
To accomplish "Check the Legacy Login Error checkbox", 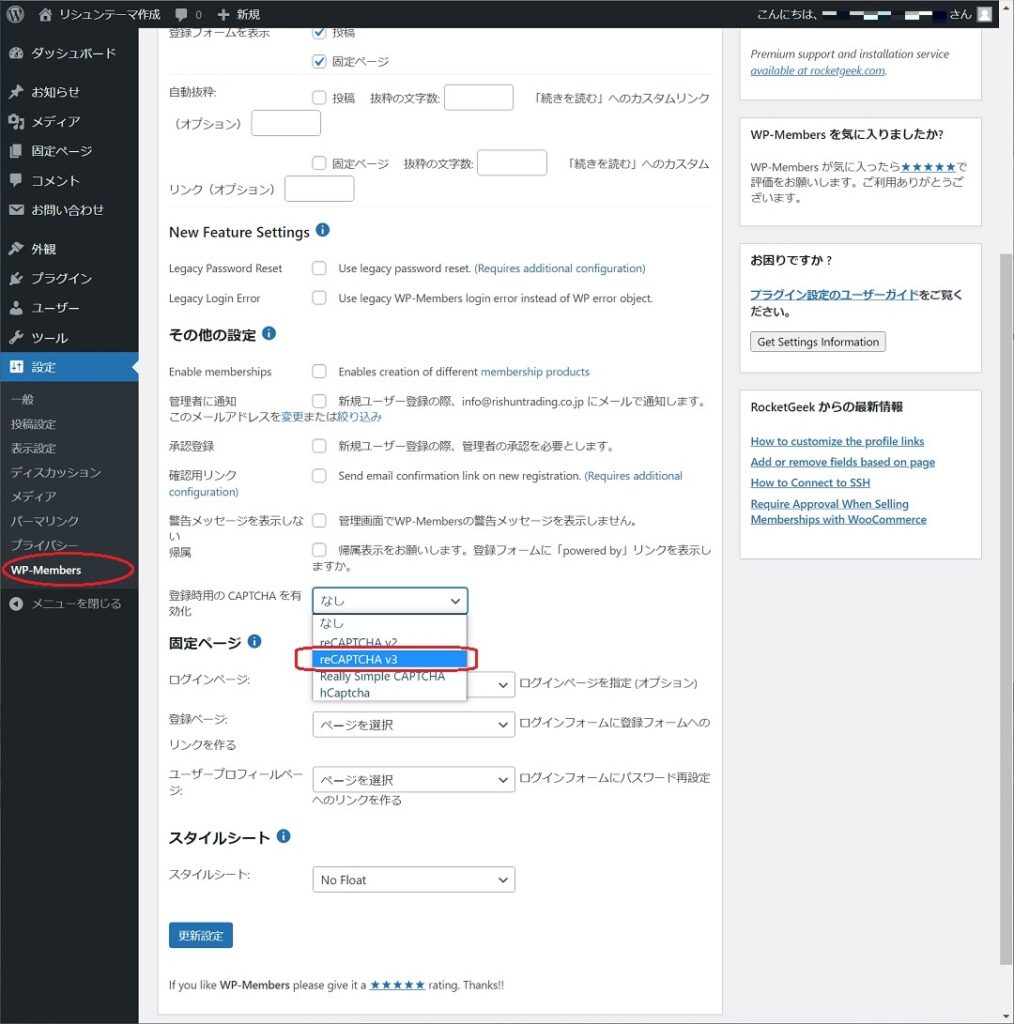I will coord(319,298).
